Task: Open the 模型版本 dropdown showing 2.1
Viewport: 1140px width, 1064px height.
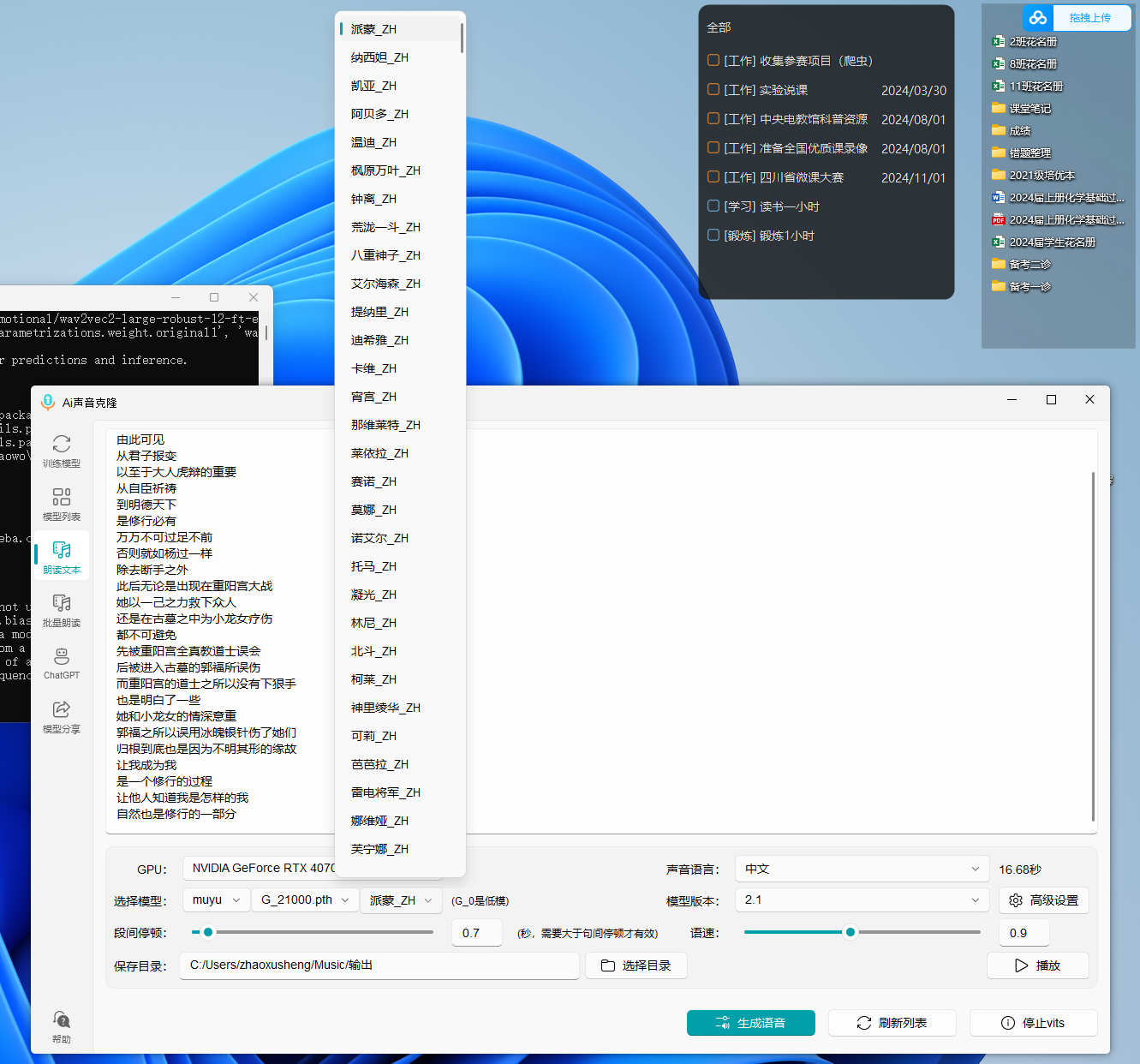Action: [x=862, y=900]
